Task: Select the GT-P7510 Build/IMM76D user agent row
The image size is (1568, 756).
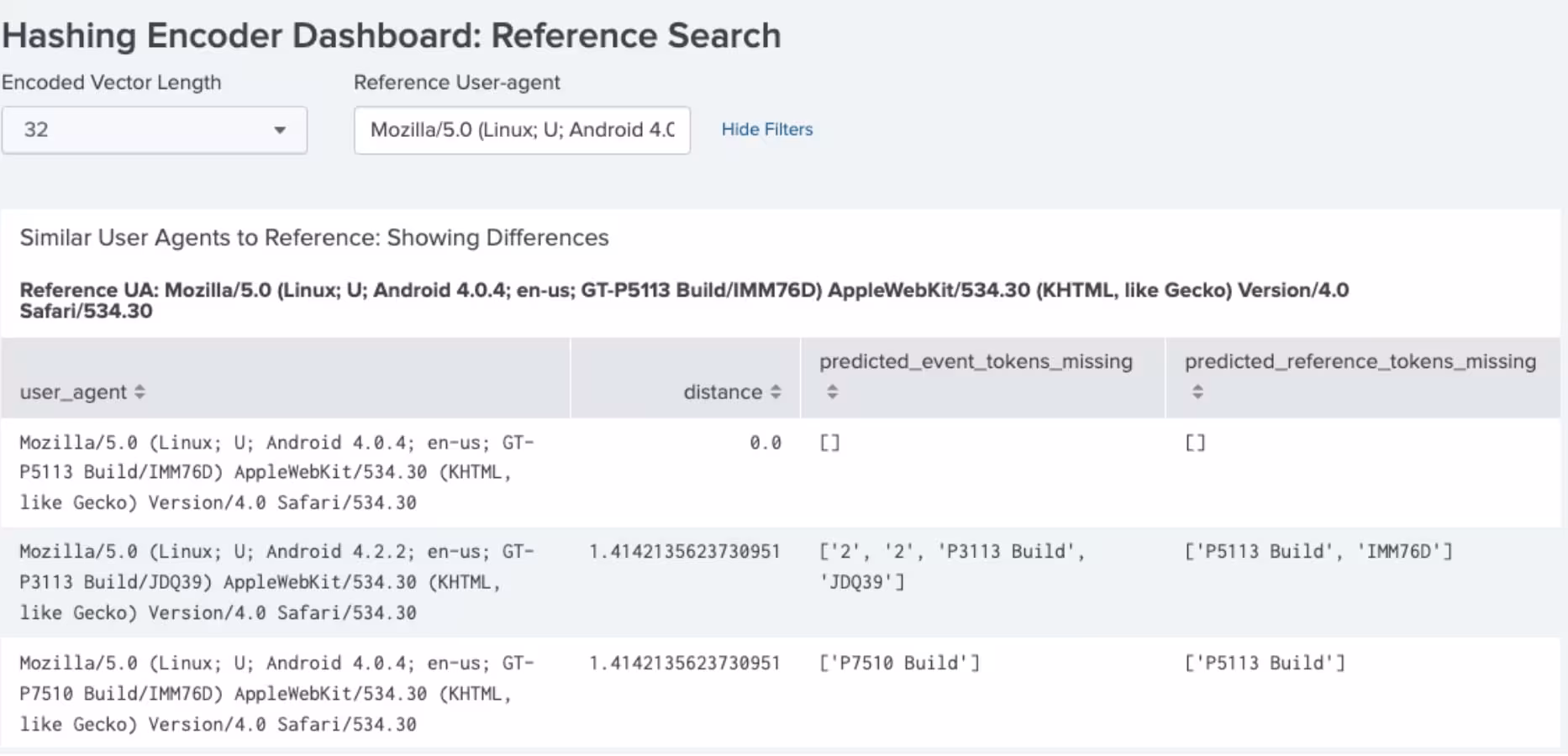Action: 276,693
